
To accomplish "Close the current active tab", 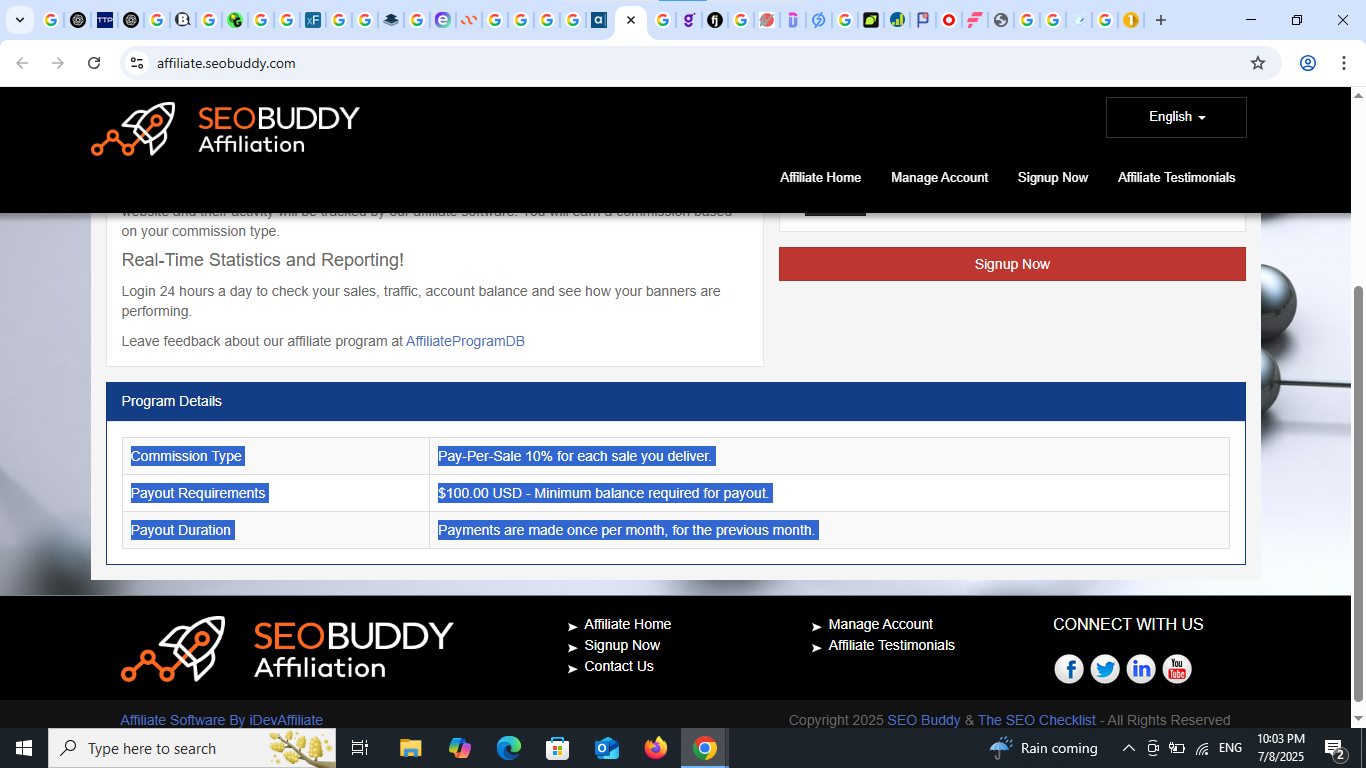I will pyautogui.click(x=631, y=20).
